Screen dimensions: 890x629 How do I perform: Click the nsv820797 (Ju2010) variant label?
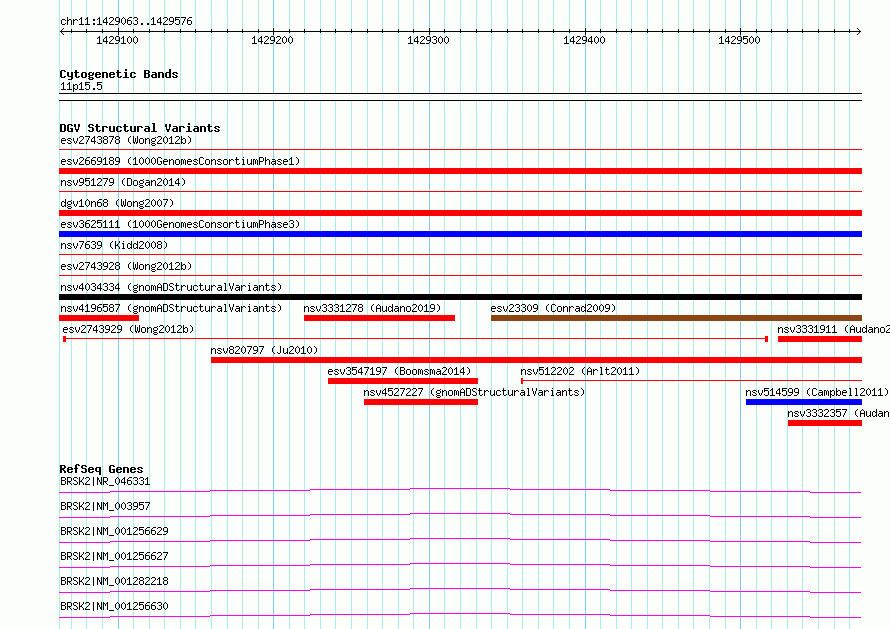tap(265, 350)
